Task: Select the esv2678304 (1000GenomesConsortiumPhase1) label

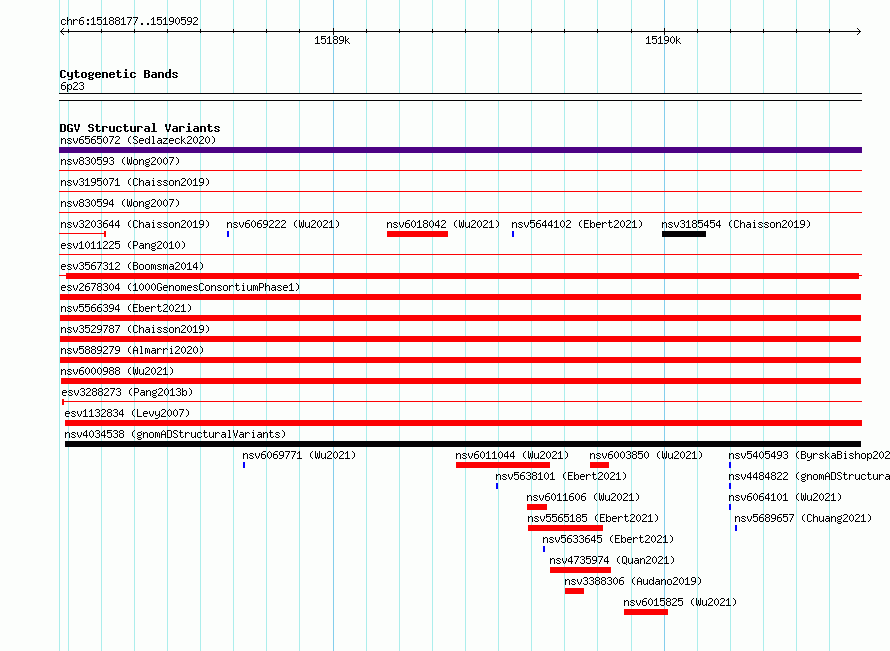Action: 180,287
